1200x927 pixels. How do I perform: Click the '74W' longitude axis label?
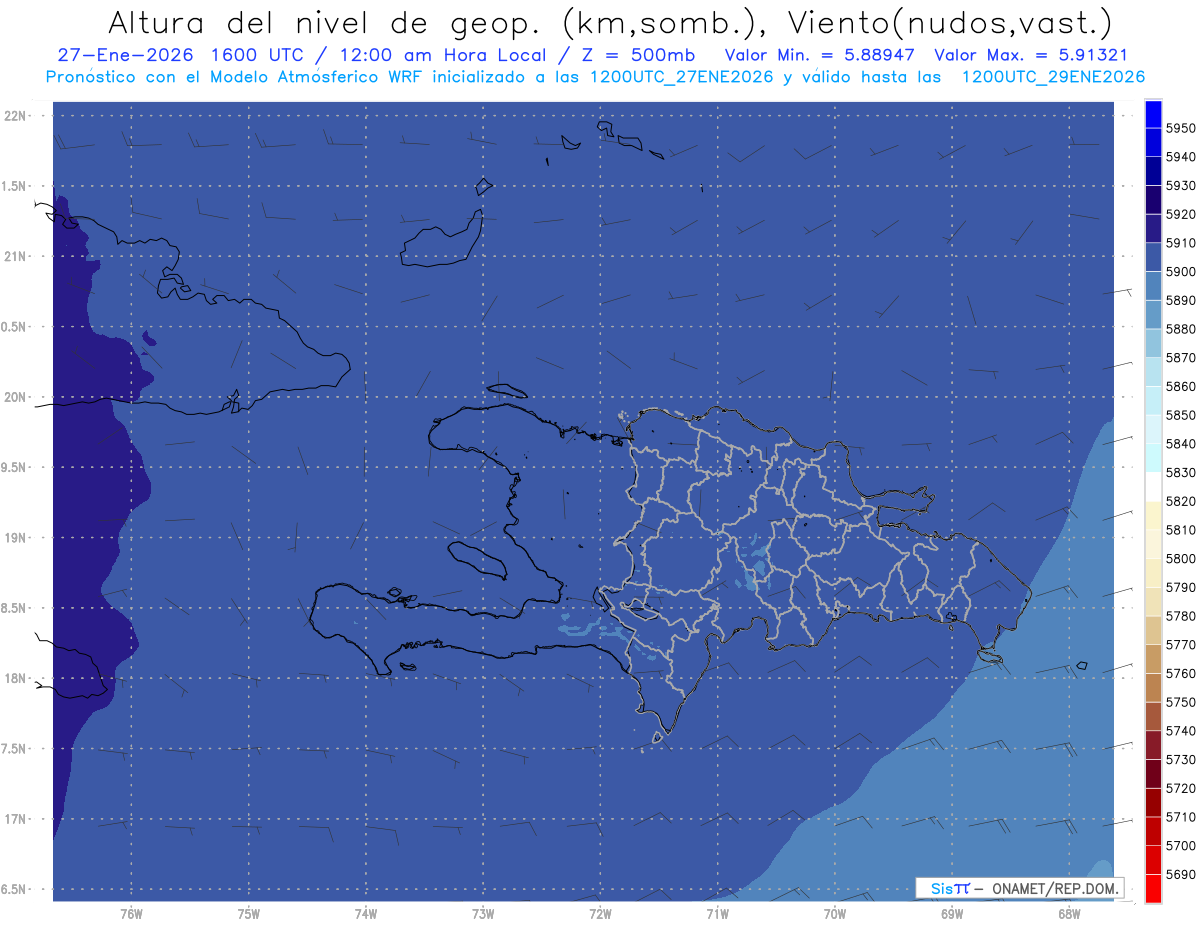coord(366,914)
